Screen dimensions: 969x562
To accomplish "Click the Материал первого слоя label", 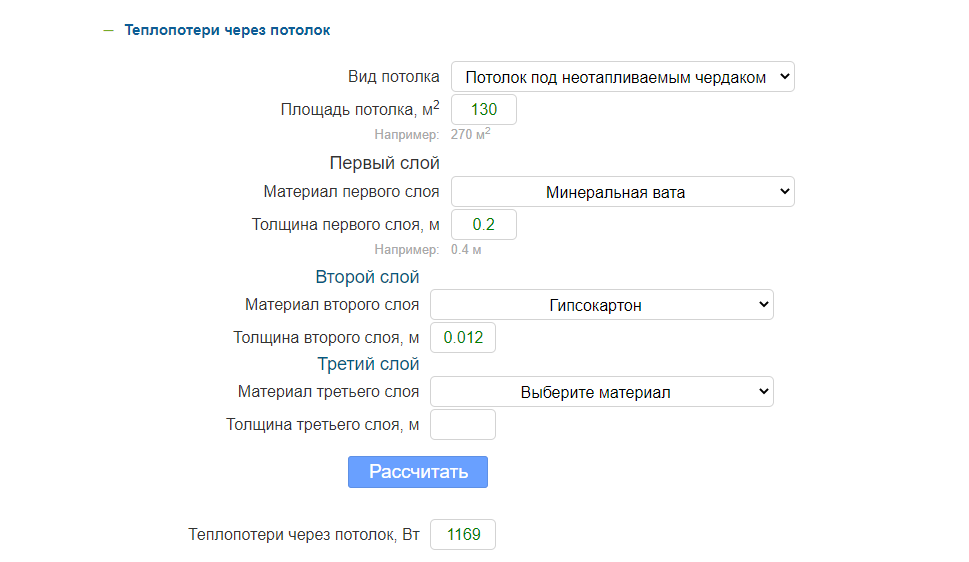I will (351, 192).
